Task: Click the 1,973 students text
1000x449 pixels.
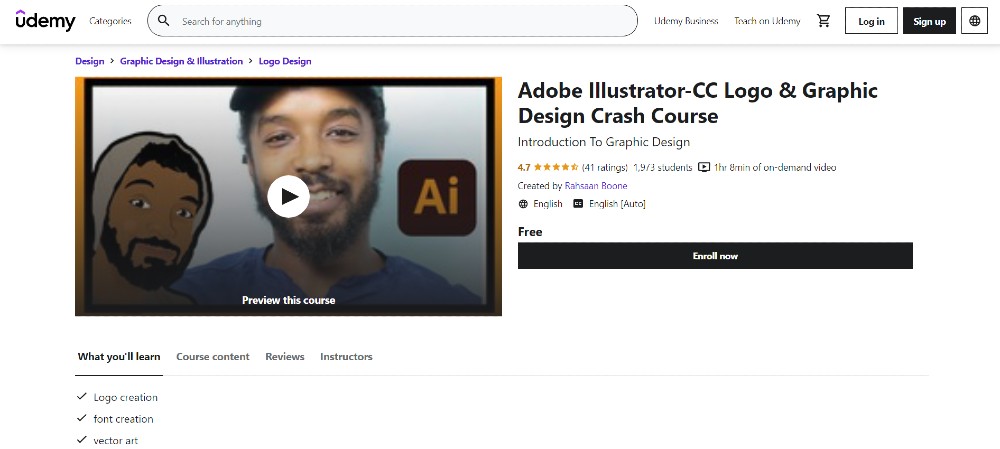Action: pyautogui.click(x=663, y=168)
